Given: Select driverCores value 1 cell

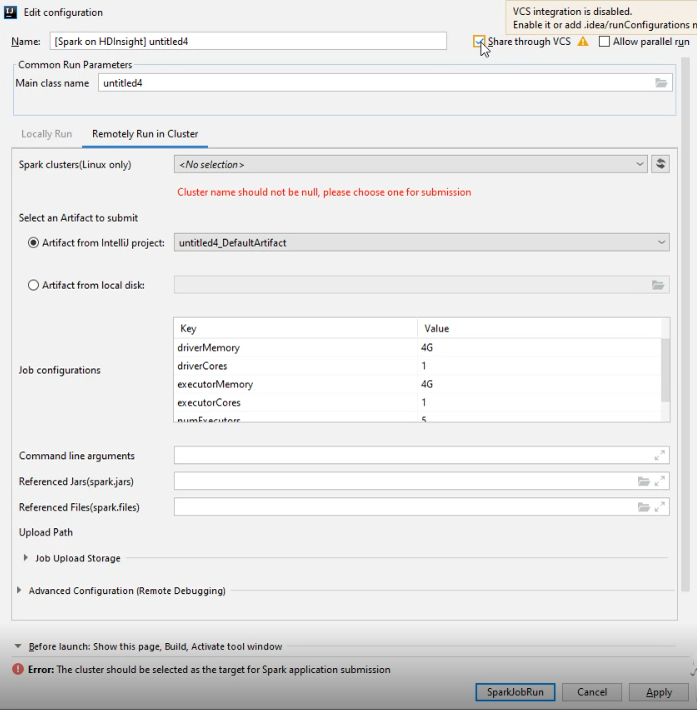Looking at the screenshot, I should pos(539,366).
